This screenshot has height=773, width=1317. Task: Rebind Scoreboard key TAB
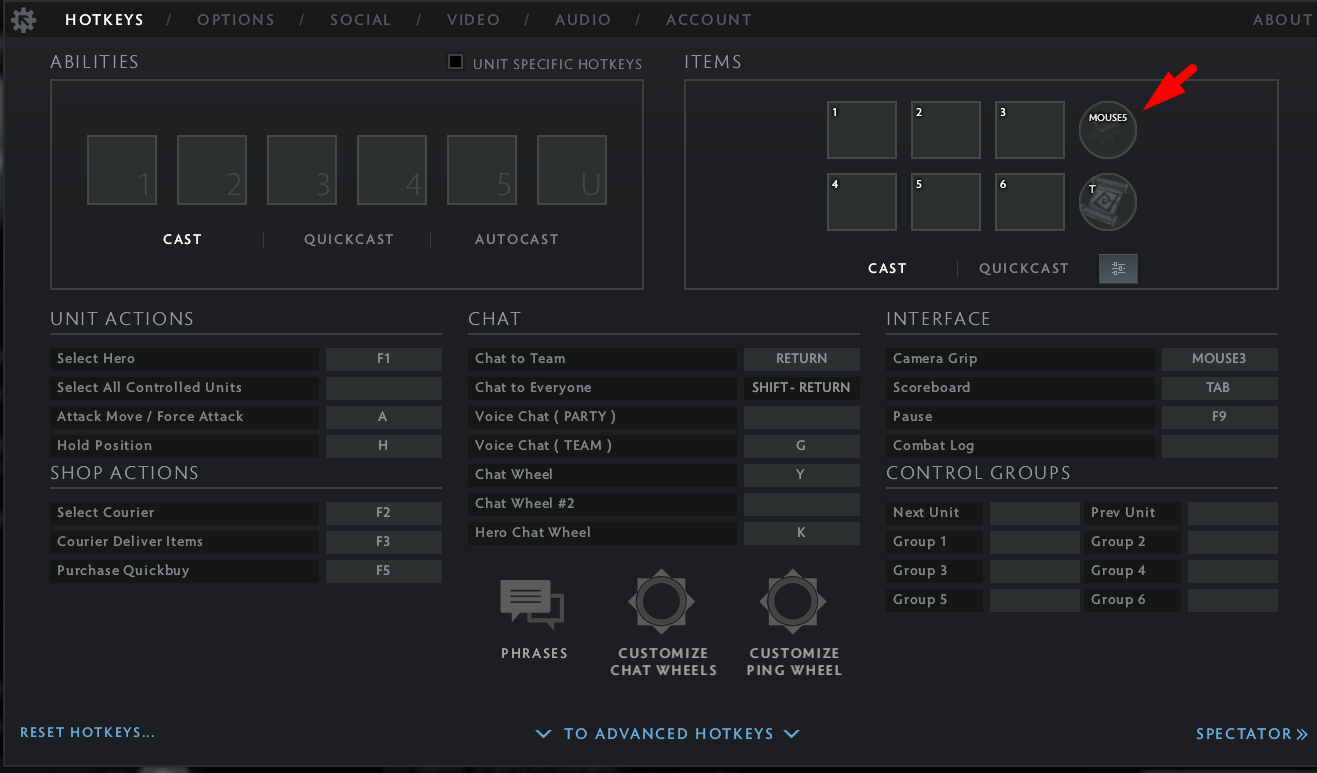tap(1220, 388)
